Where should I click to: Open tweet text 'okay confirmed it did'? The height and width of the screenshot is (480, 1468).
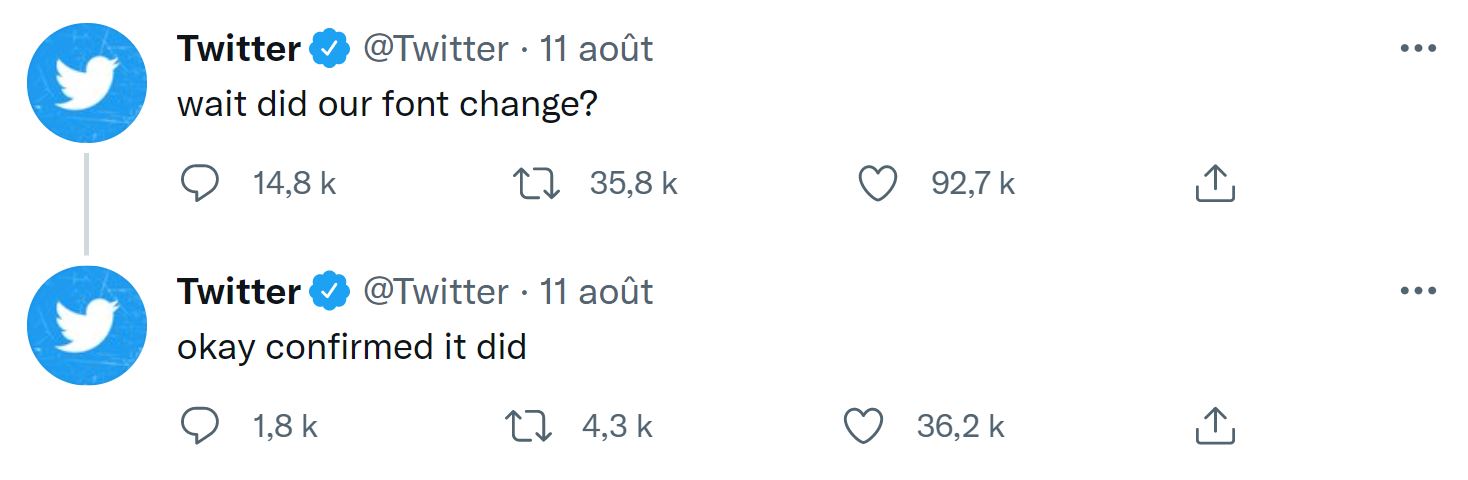[x=352, y=347]
